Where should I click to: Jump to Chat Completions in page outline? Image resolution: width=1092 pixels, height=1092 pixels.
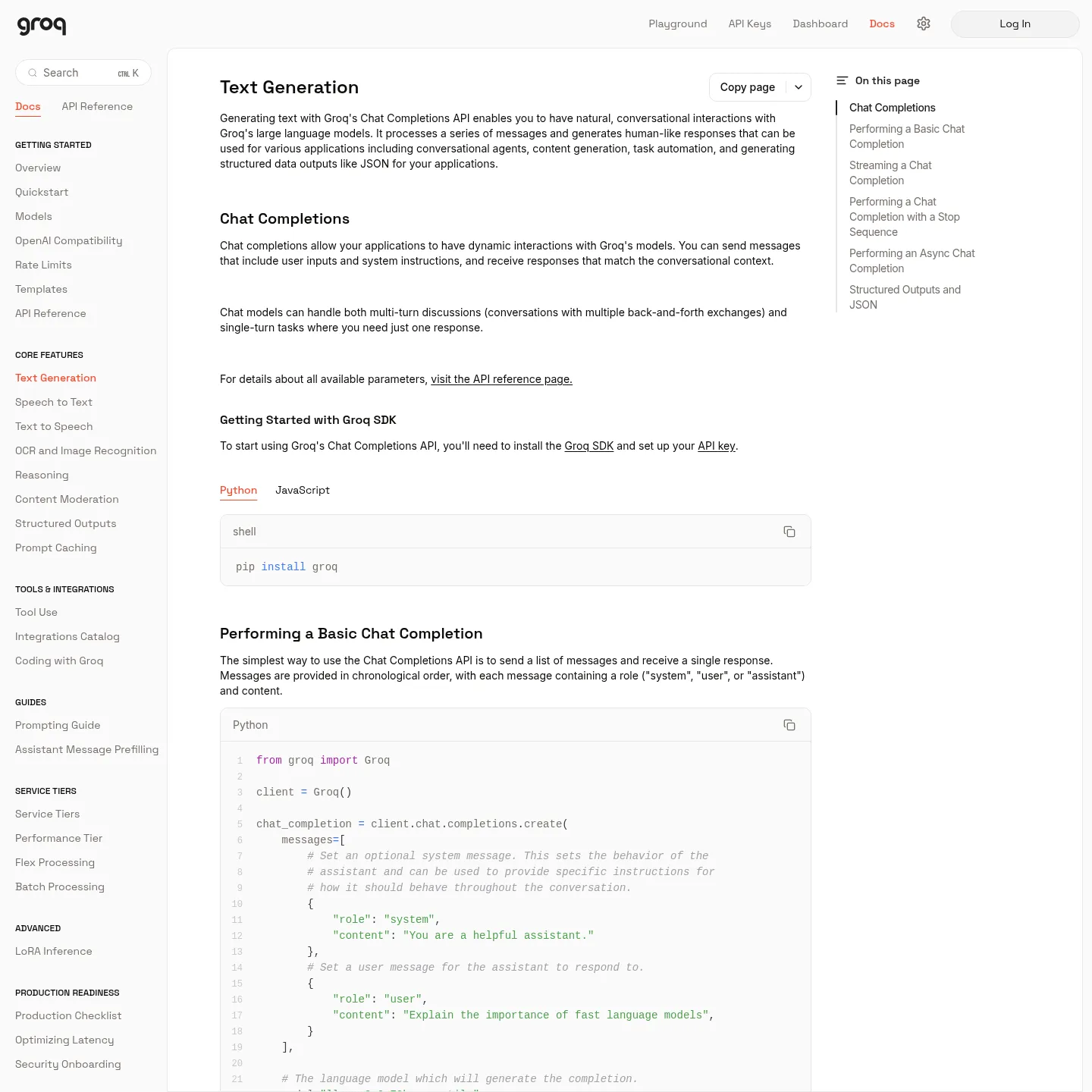[x=893, y=108]
